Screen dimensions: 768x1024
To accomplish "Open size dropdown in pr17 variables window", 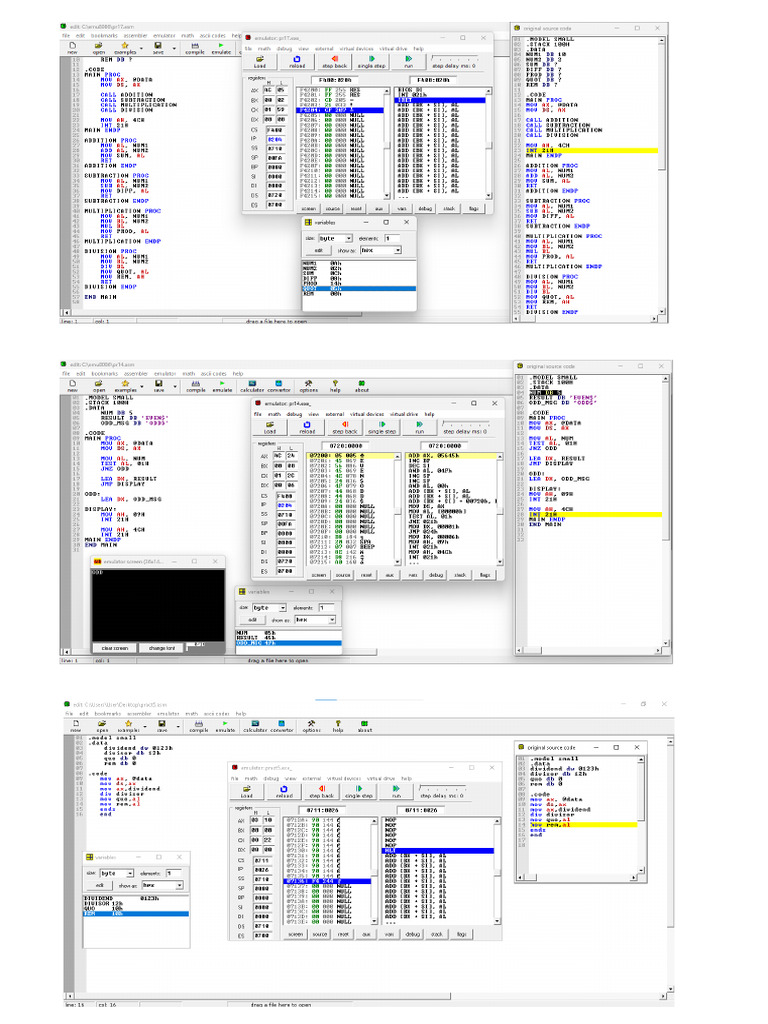I will coord(349,238).
